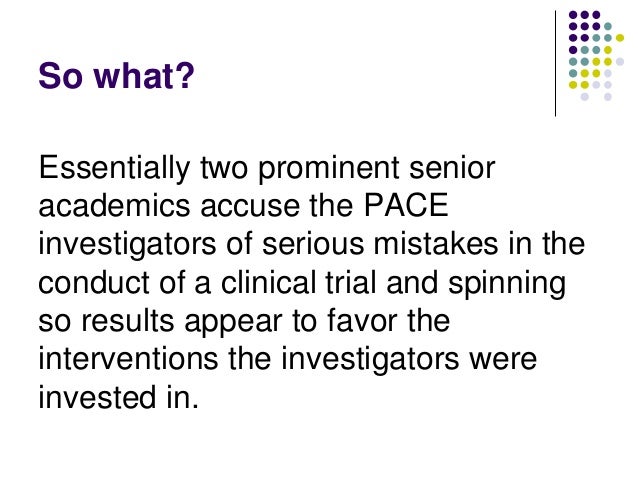Viewport: 638px width, 479px height.
Task: Click the word 'interventions' in body text
Action: pos(128,359)
